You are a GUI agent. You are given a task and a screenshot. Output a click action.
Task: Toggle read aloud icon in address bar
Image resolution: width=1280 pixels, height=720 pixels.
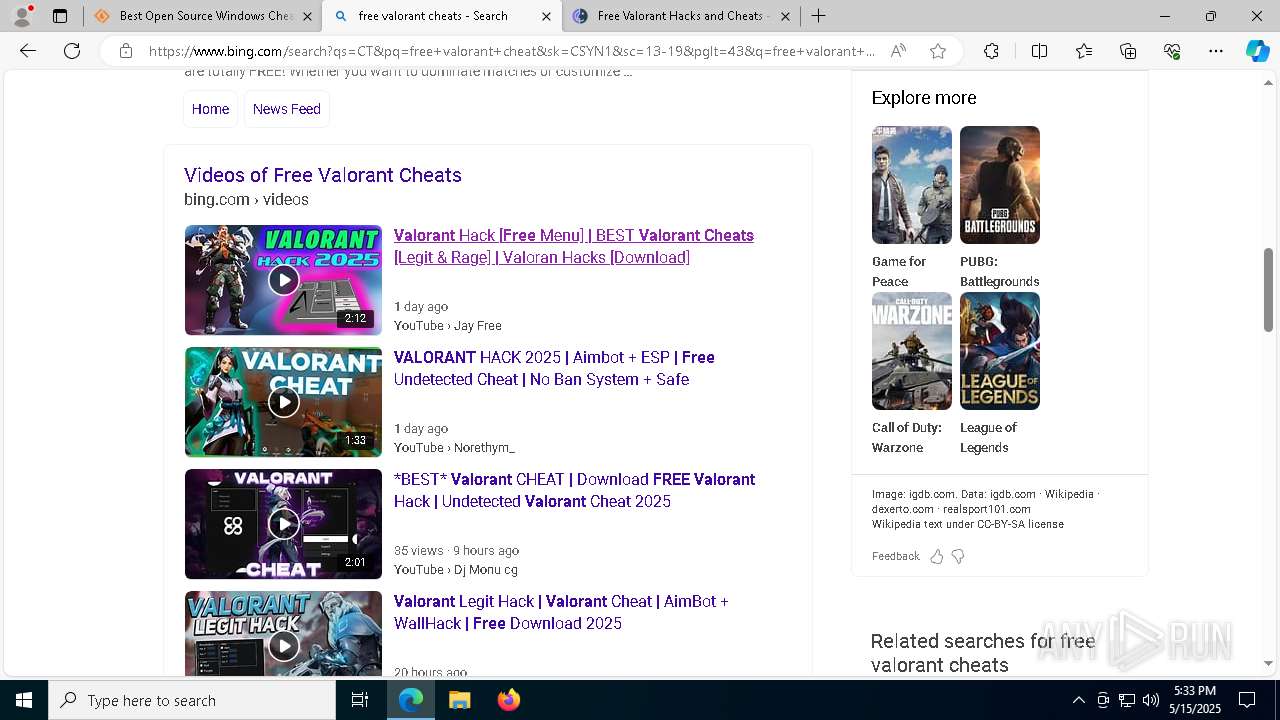tap(898, 51)
